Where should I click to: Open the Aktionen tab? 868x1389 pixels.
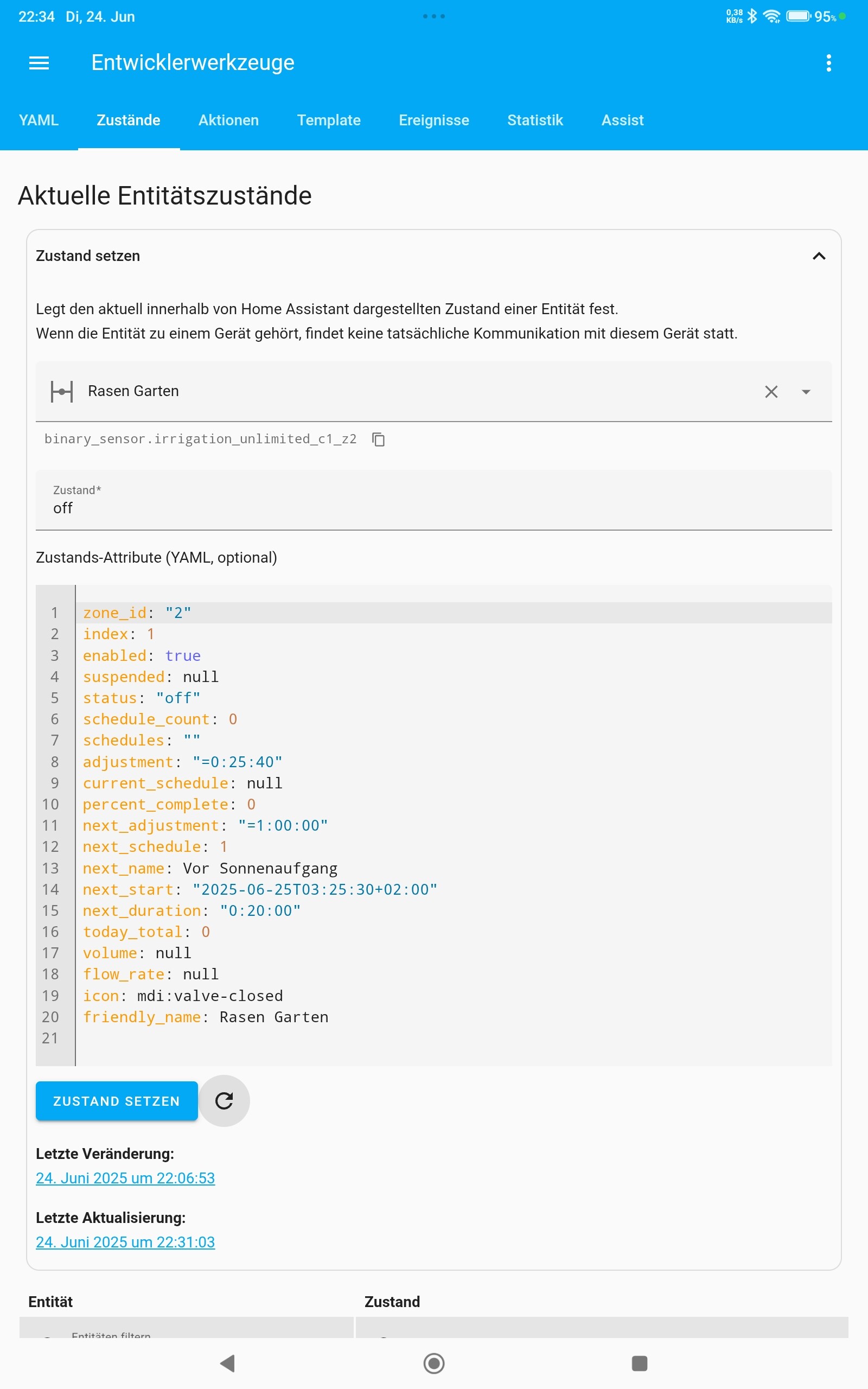pyautogui.click(x=228, y=120)
